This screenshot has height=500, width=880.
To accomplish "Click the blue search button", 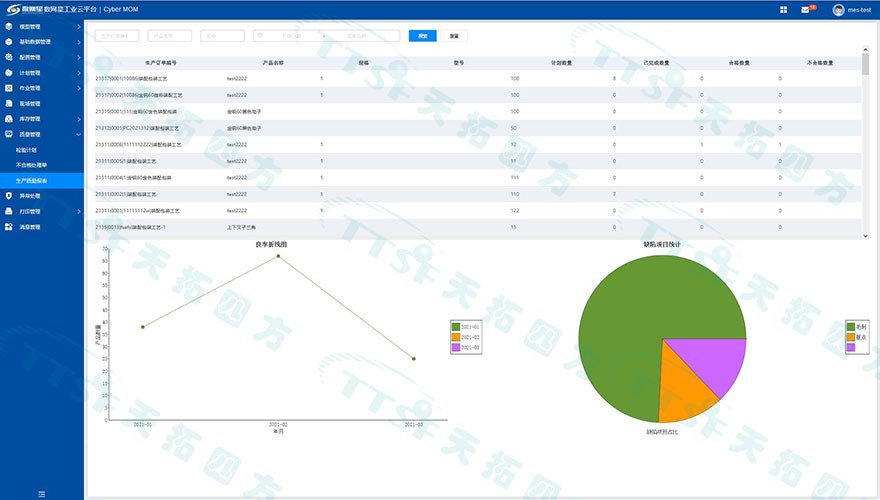I will [x=422, y=36].
